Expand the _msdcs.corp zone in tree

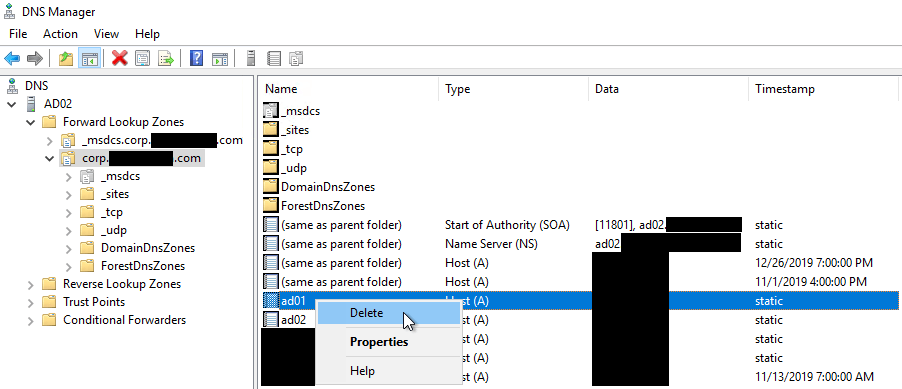pyautogui.click(x=49, y=140)
